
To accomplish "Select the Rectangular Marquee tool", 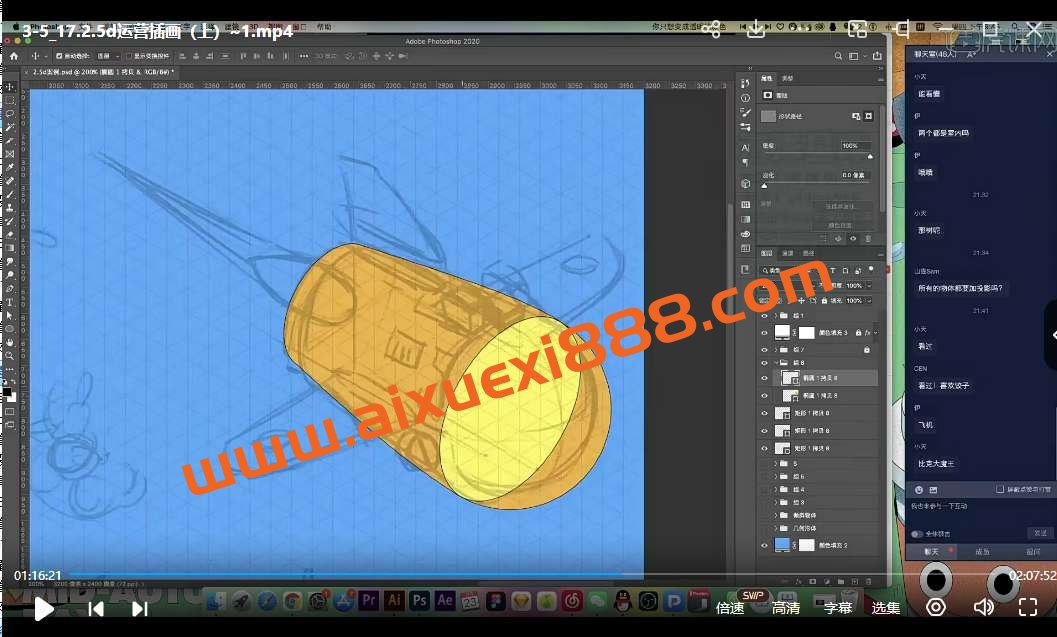I will tap(10, 101).
